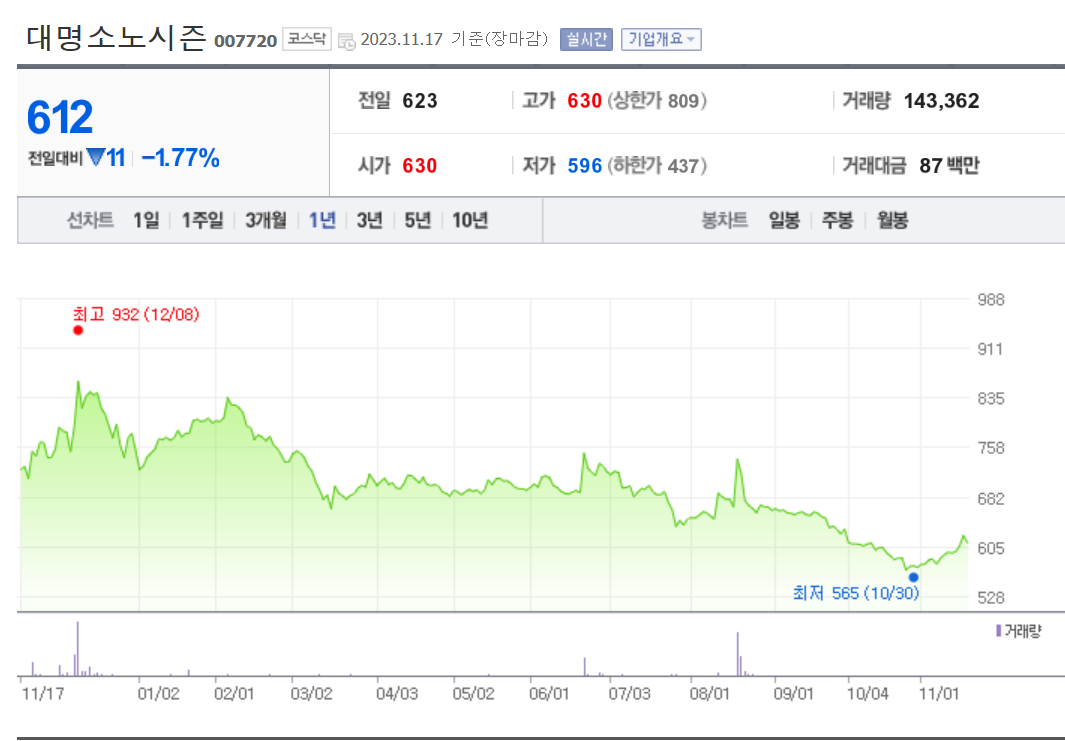Click the 거래량 value 143,362
1065x741 pixels.
pyautogui.click(x=941, y=101)
